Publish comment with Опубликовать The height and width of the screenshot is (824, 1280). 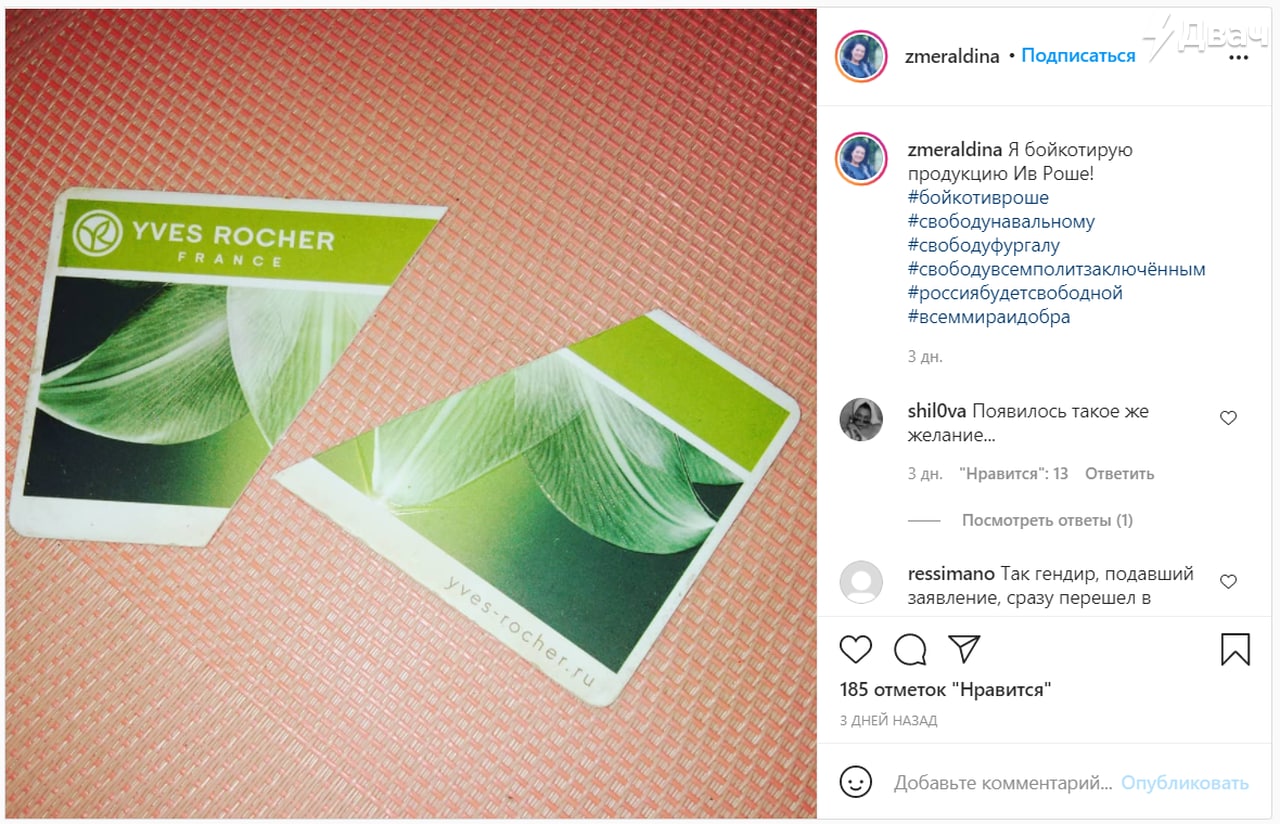click(x=1185, y=783)
